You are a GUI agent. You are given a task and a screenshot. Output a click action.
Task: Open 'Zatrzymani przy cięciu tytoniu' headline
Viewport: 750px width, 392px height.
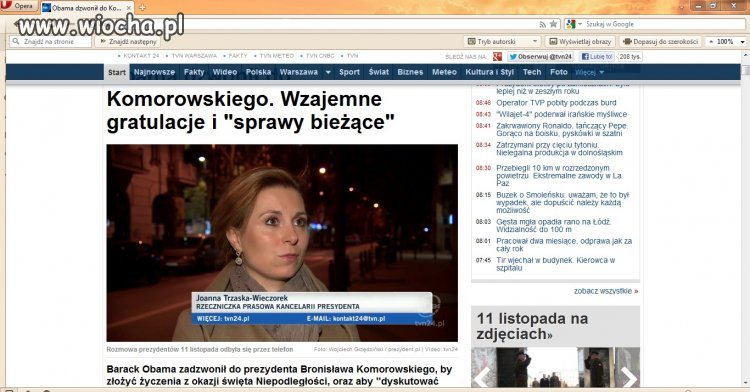(559, 149)
